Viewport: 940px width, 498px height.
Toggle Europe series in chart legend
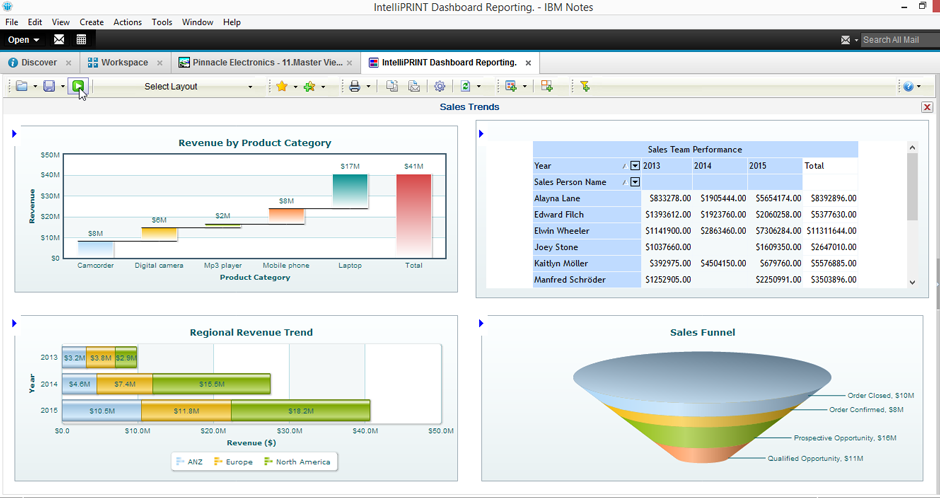(234, 461)
